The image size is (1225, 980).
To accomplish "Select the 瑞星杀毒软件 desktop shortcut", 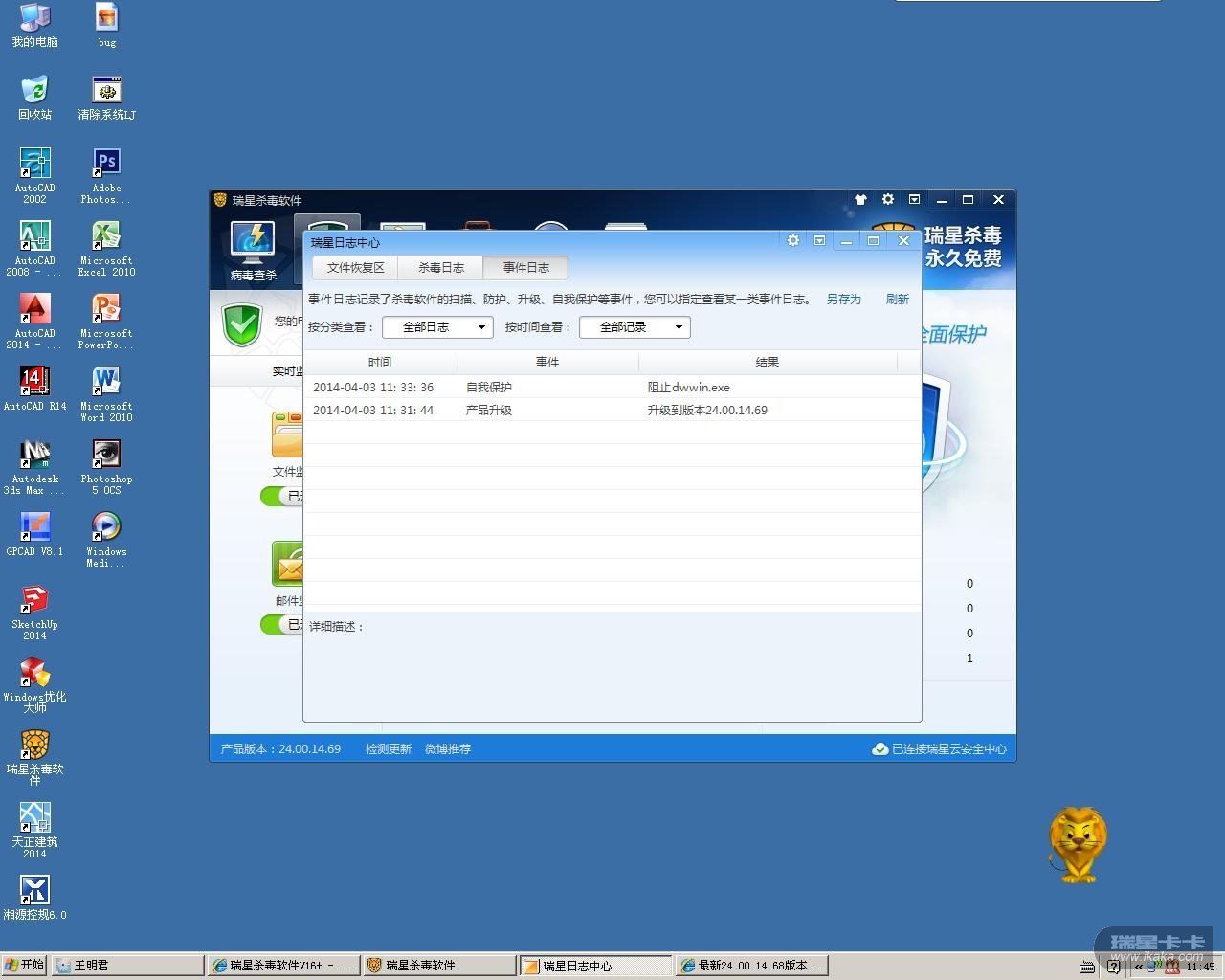I will pyautogui.click(x=34, y=758).
